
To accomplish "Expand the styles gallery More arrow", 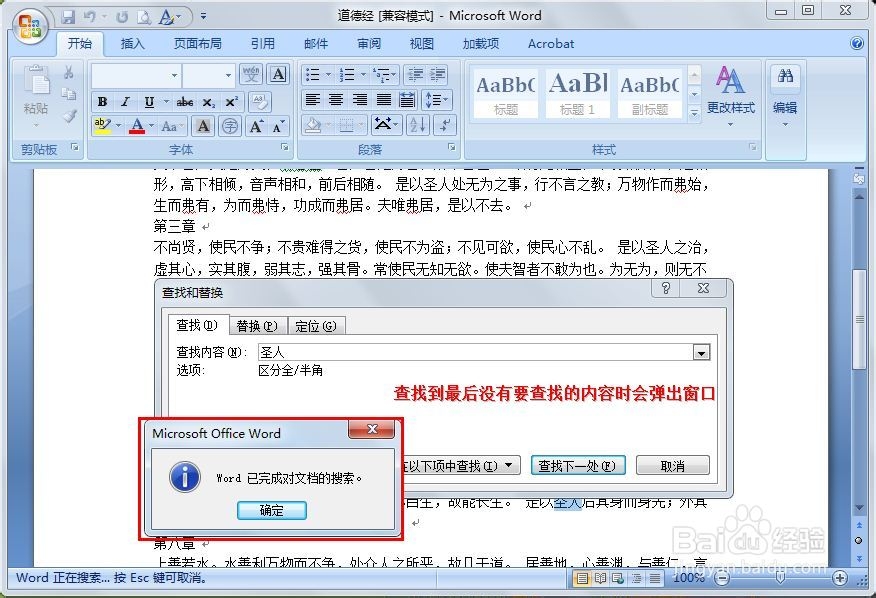I will 694,112.
